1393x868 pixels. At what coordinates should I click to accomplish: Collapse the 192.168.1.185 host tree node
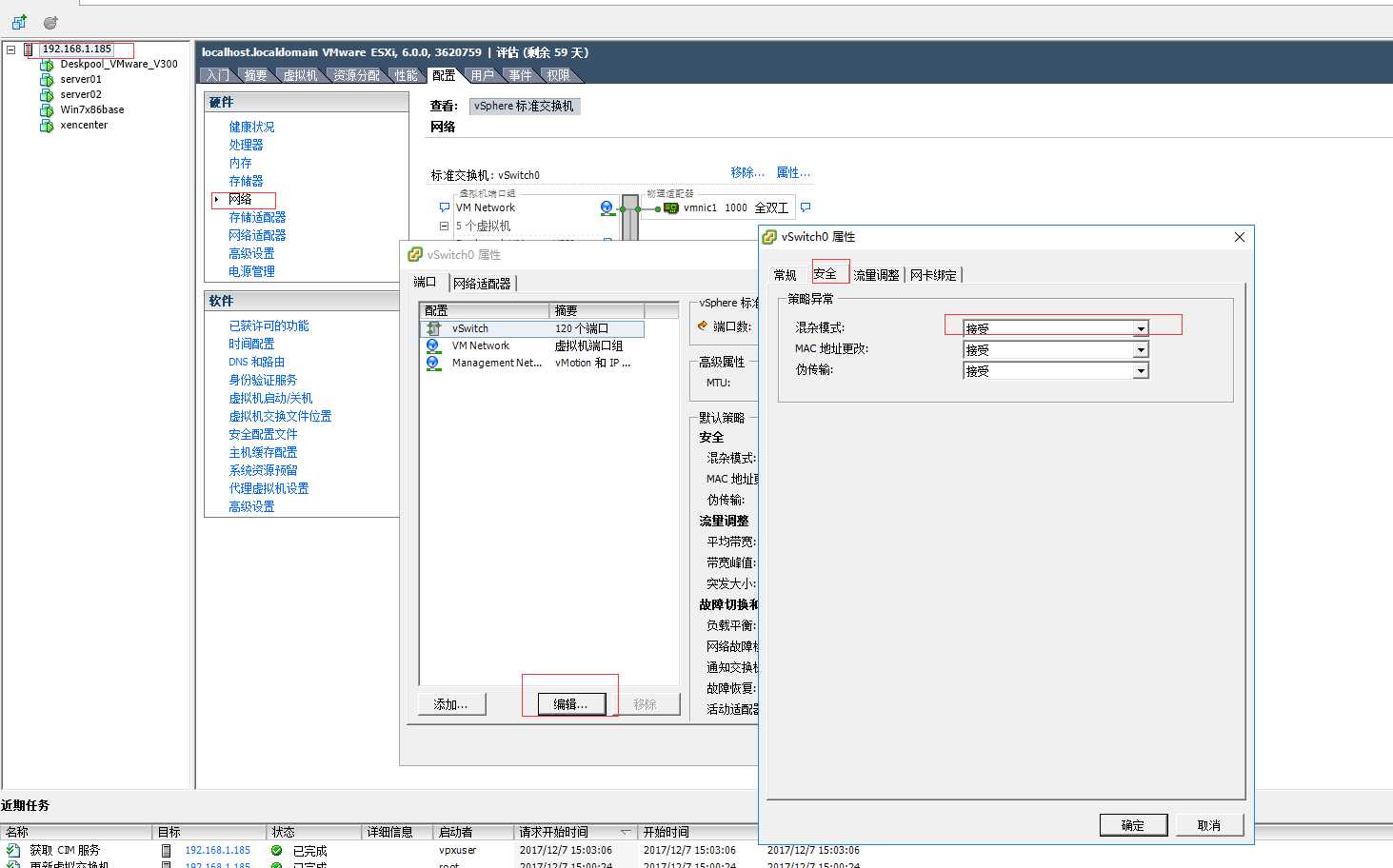[x=10, y=49]
